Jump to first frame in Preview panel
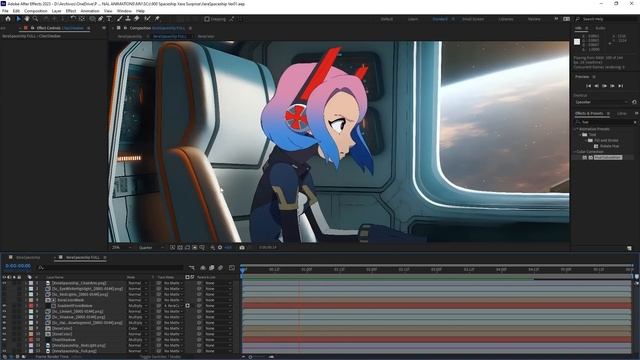Viewport: 640px width, 360px height. (588, 86)
